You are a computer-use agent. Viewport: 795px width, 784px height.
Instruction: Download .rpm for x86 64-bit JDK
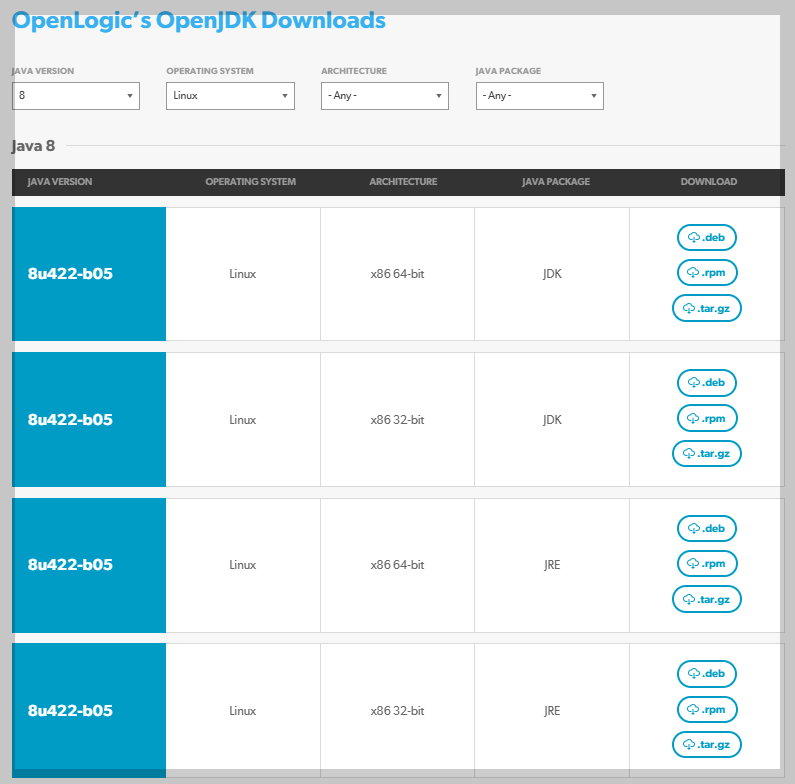coord(707,273)
